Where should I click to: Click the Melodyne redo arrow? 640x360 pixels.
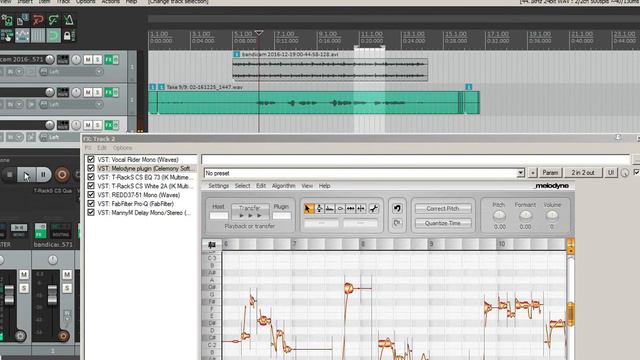(397, 223)
